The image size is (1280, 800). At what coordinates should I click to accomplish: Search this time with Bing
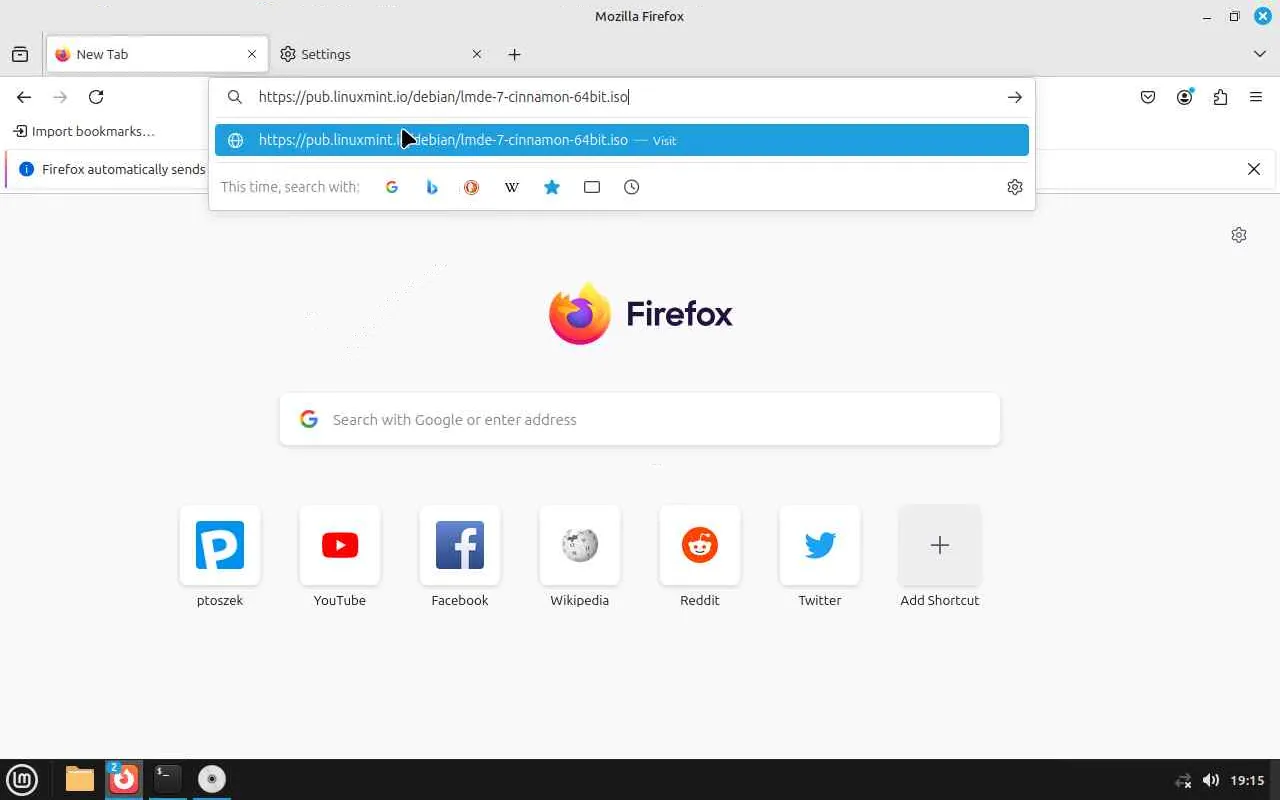(432, 187)
